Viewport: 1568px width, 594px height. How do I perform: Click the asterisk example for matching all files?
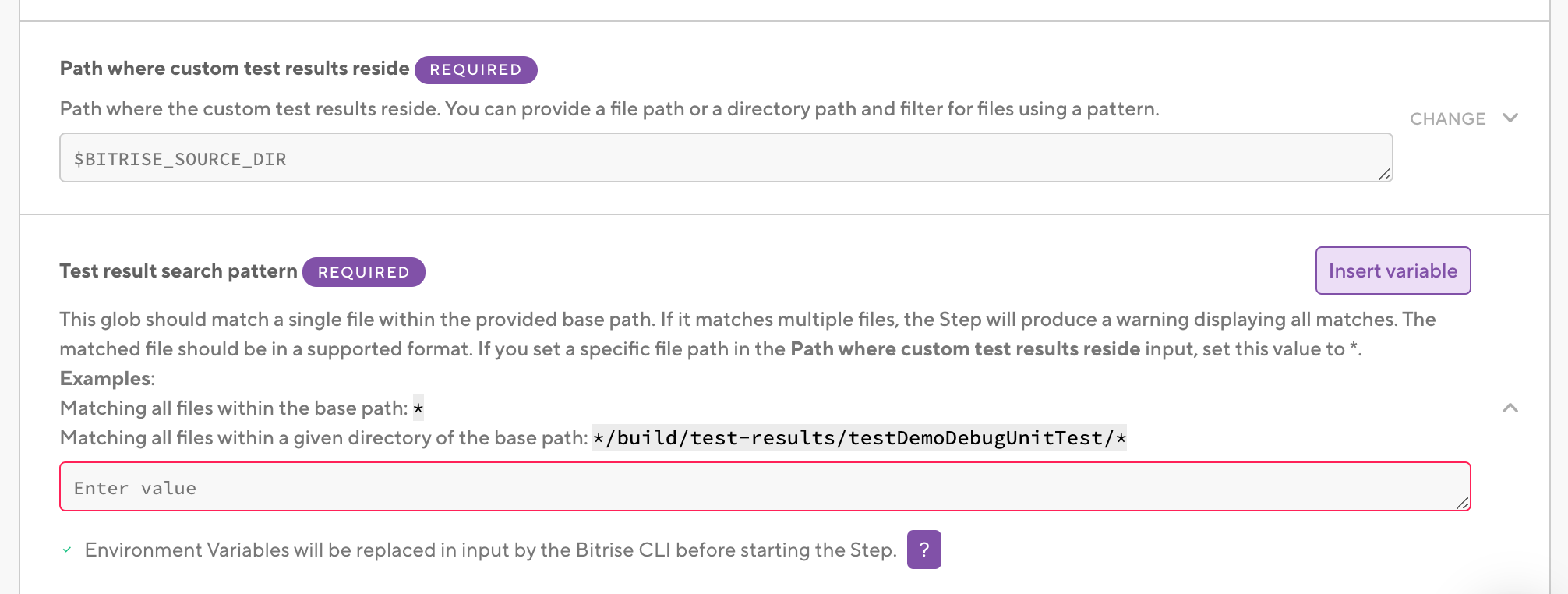point(418,408)
